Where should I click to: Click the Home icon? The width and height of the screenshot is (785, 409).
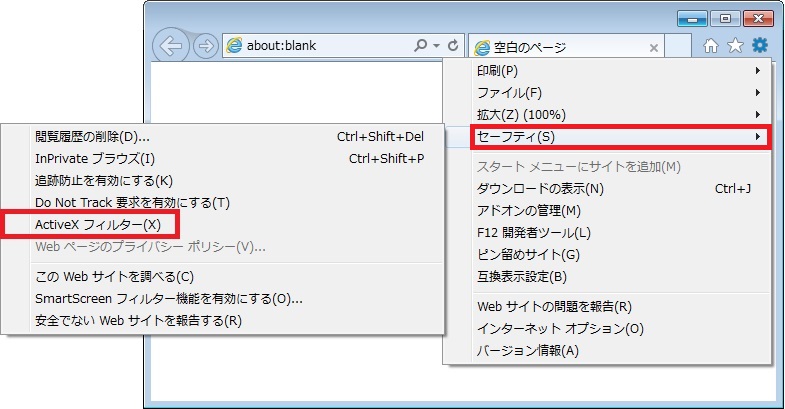pyautogui.click(x=710, y=46)
